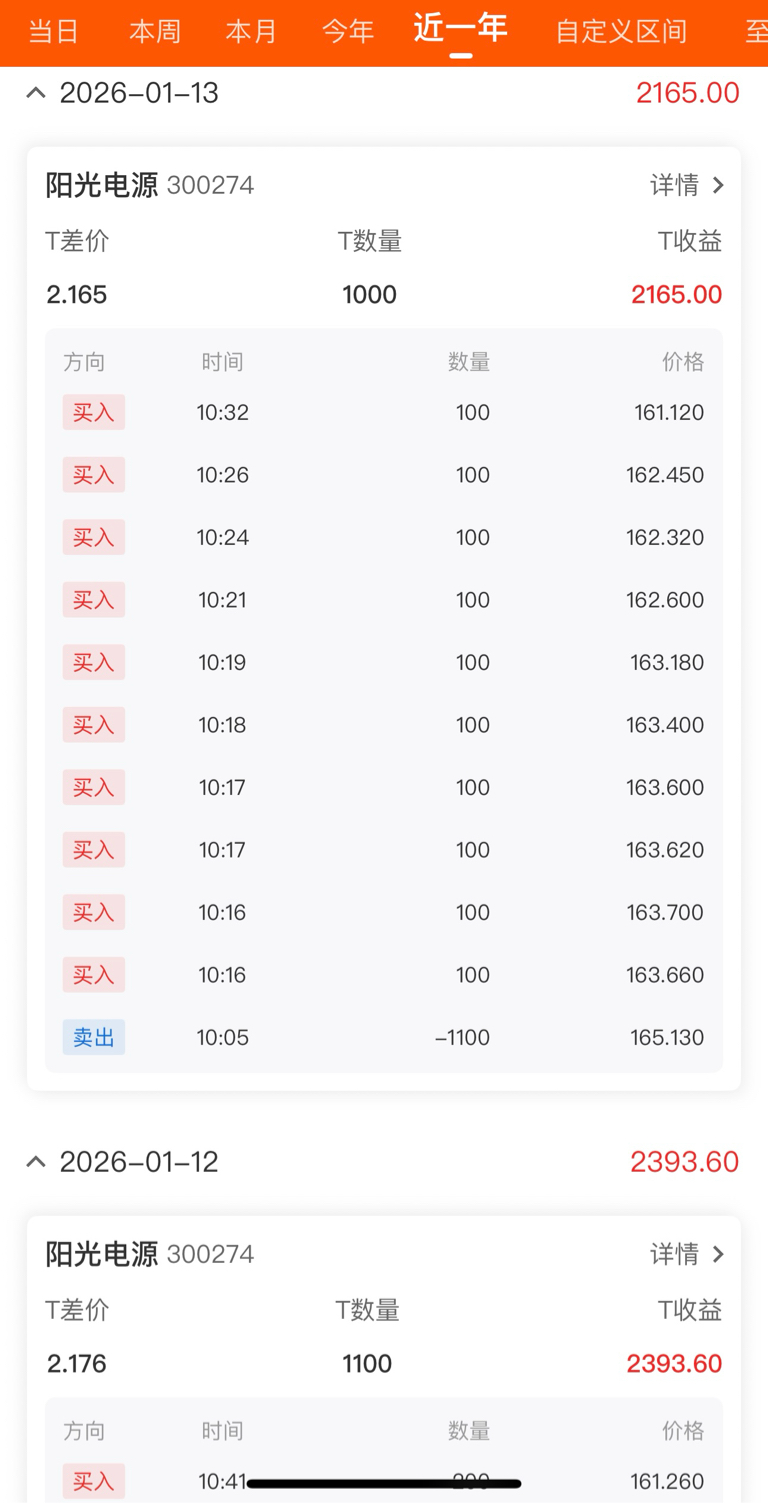Collapse the 2026-01-13 section chevron
The height and width of the screenshot is (1503, 768).
(36, 93)
